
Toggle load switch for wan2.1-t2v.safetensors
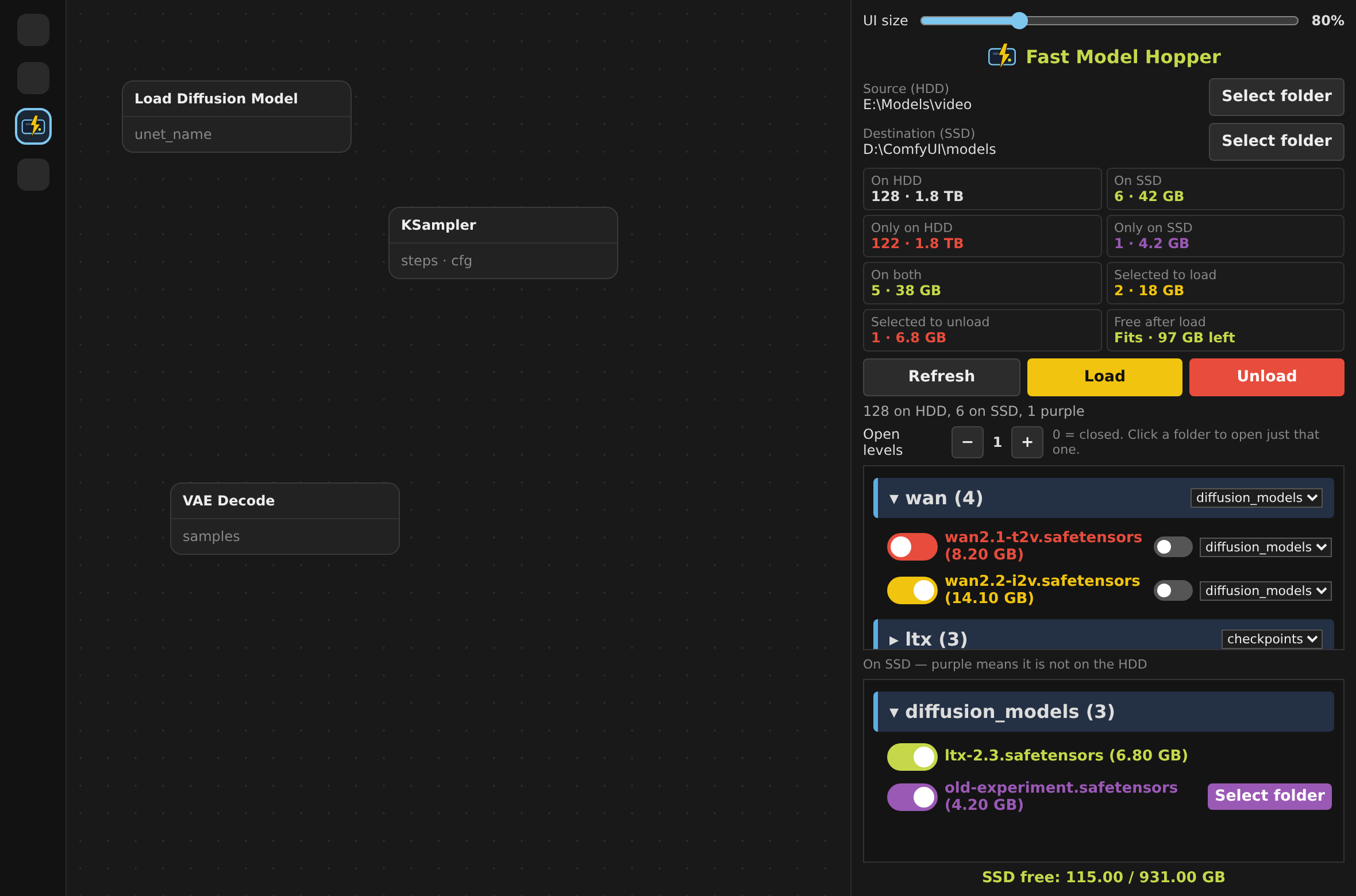[912, 546]
